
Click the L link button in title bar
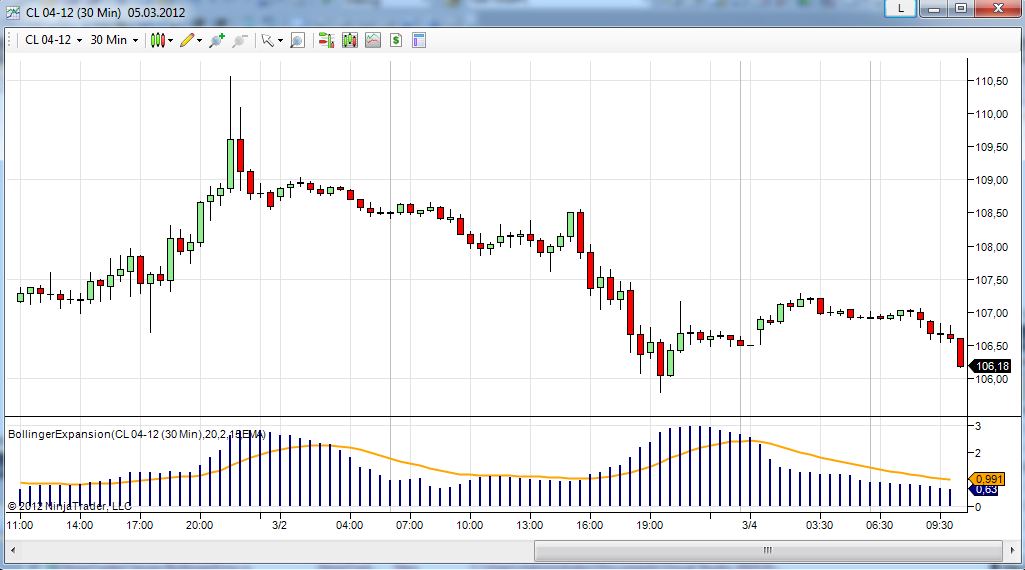tap(900, 8)
